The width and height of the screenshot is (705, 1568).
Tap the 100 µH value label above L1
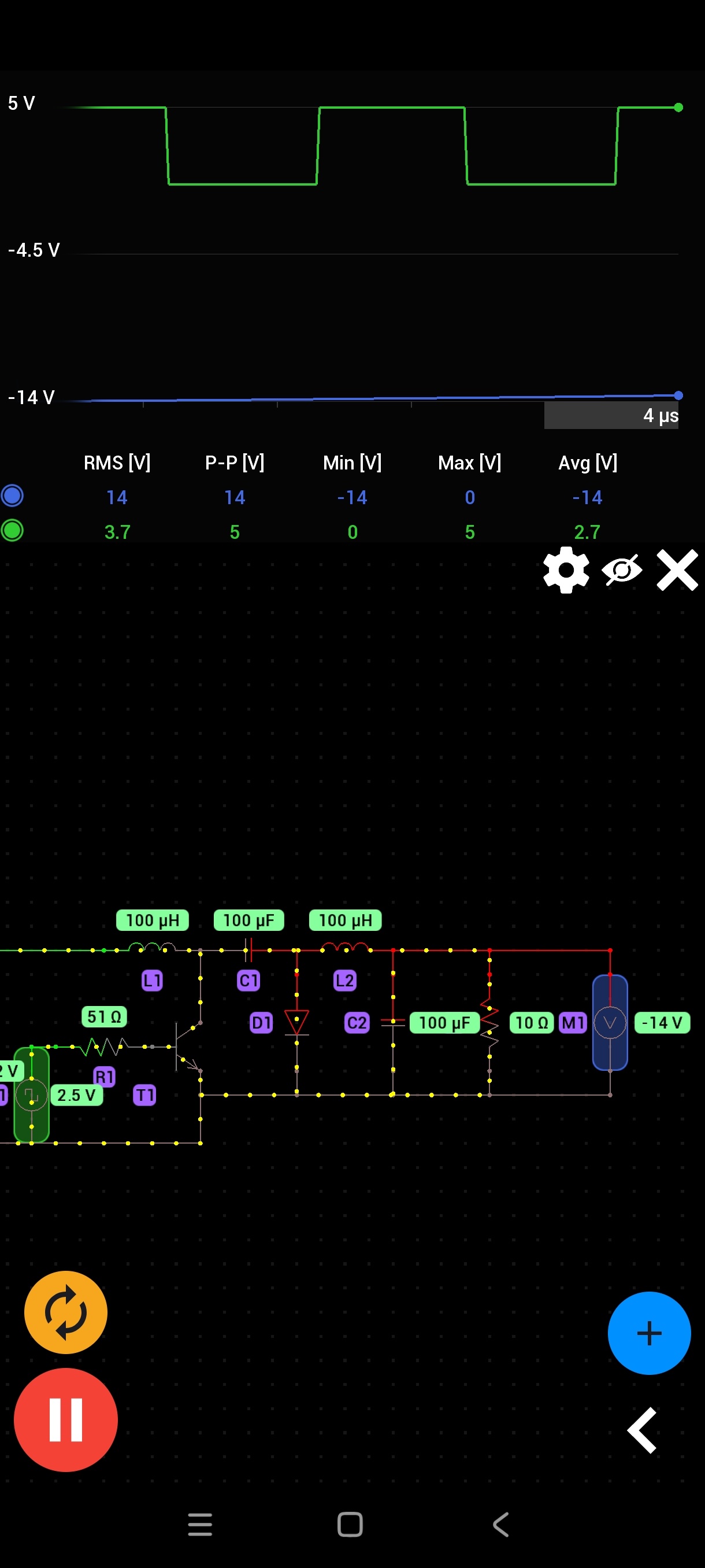[153, 920]
